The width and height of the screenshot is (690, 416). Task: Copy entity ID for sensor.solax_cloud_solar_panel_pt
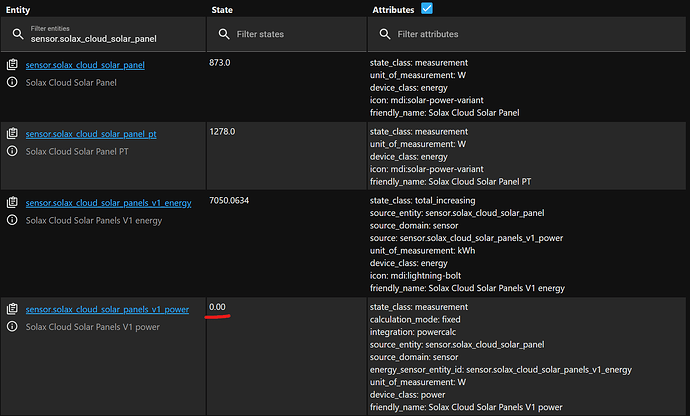coord(12,133)
